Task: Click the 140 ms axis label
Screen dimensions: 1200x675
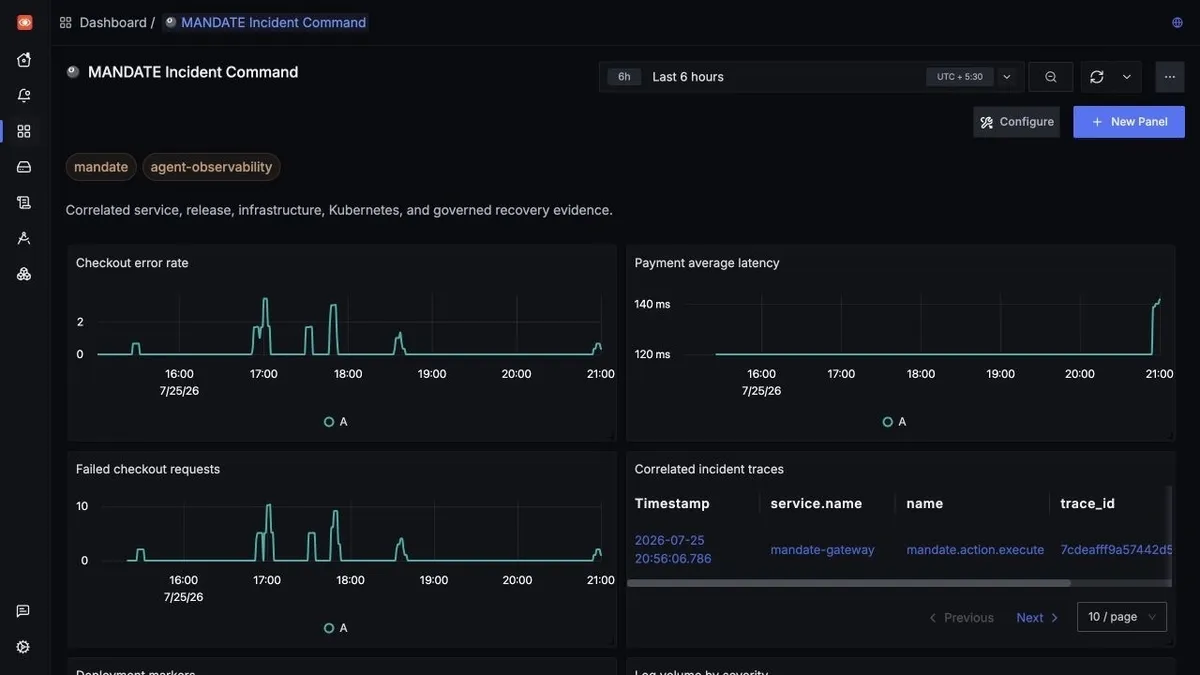Action: [652, 304]
